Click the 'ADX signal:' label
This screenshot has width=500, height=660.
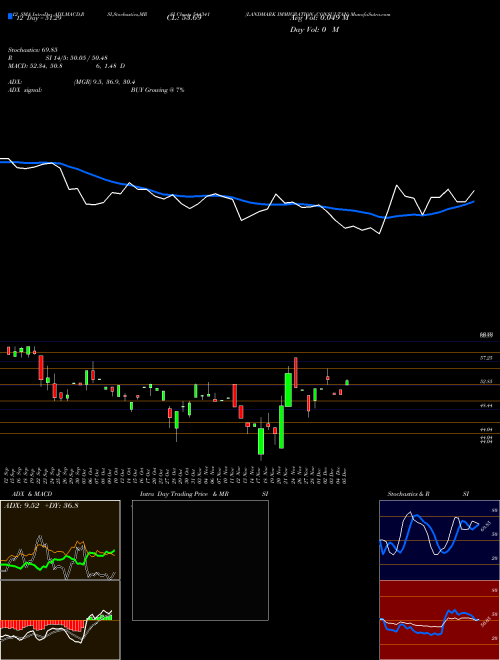coord(25,90)
